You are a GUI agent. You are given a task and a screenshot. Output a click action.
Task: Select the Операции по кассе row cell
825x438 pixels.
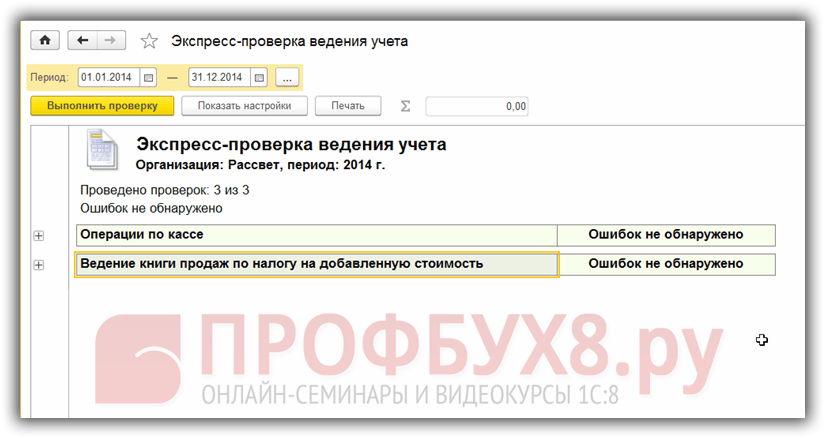(316, 235)
